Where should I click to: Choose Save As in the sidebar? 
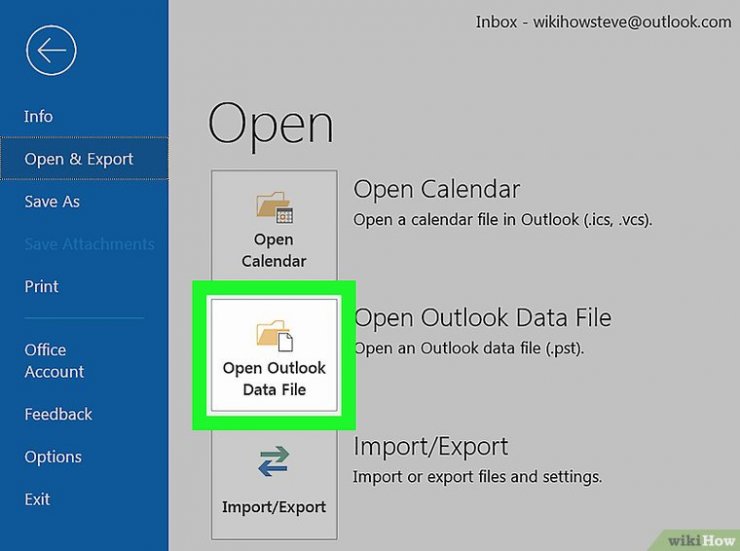[x=52, y=201]
